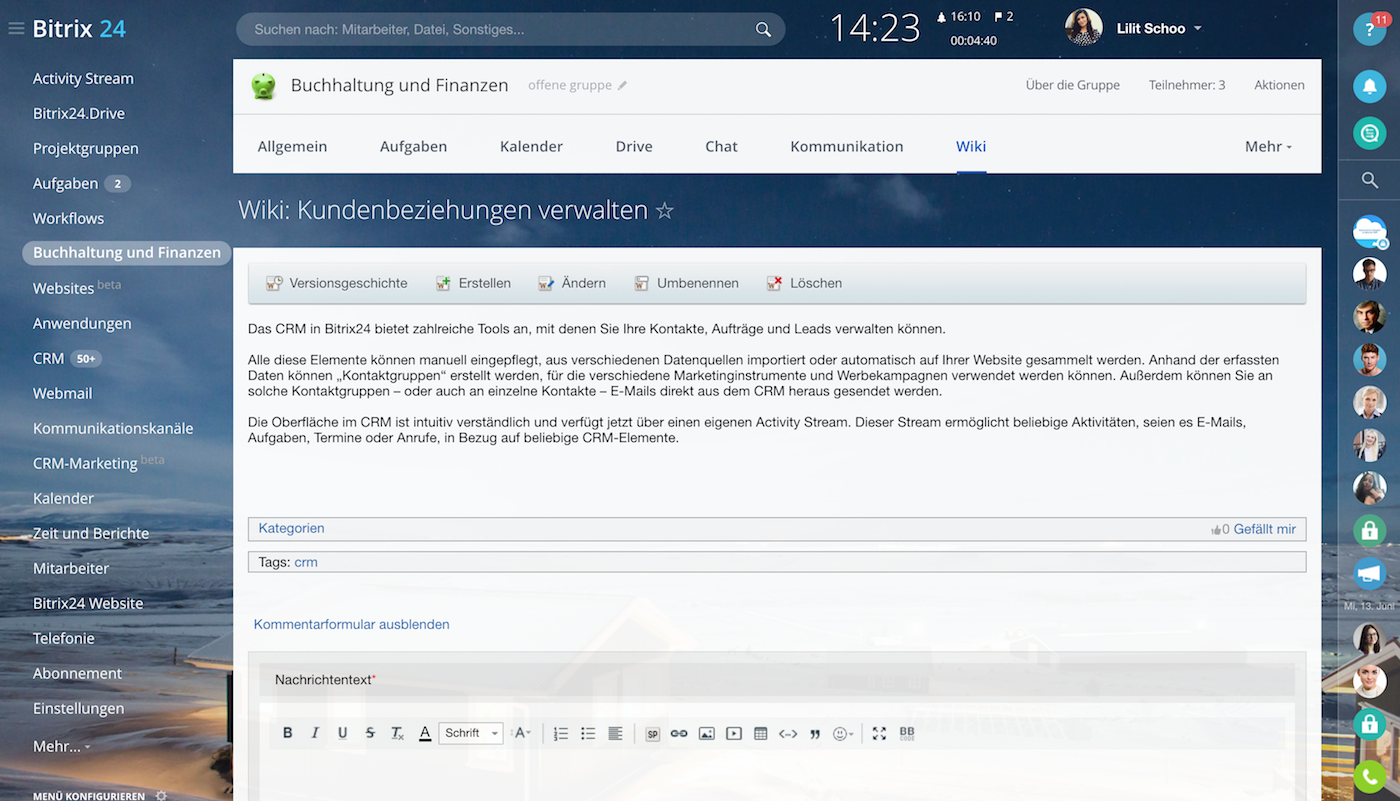Open the Kommunikation tab
Screen dimensions: 1400x801
pyautogui.click(x=847, y=146)
